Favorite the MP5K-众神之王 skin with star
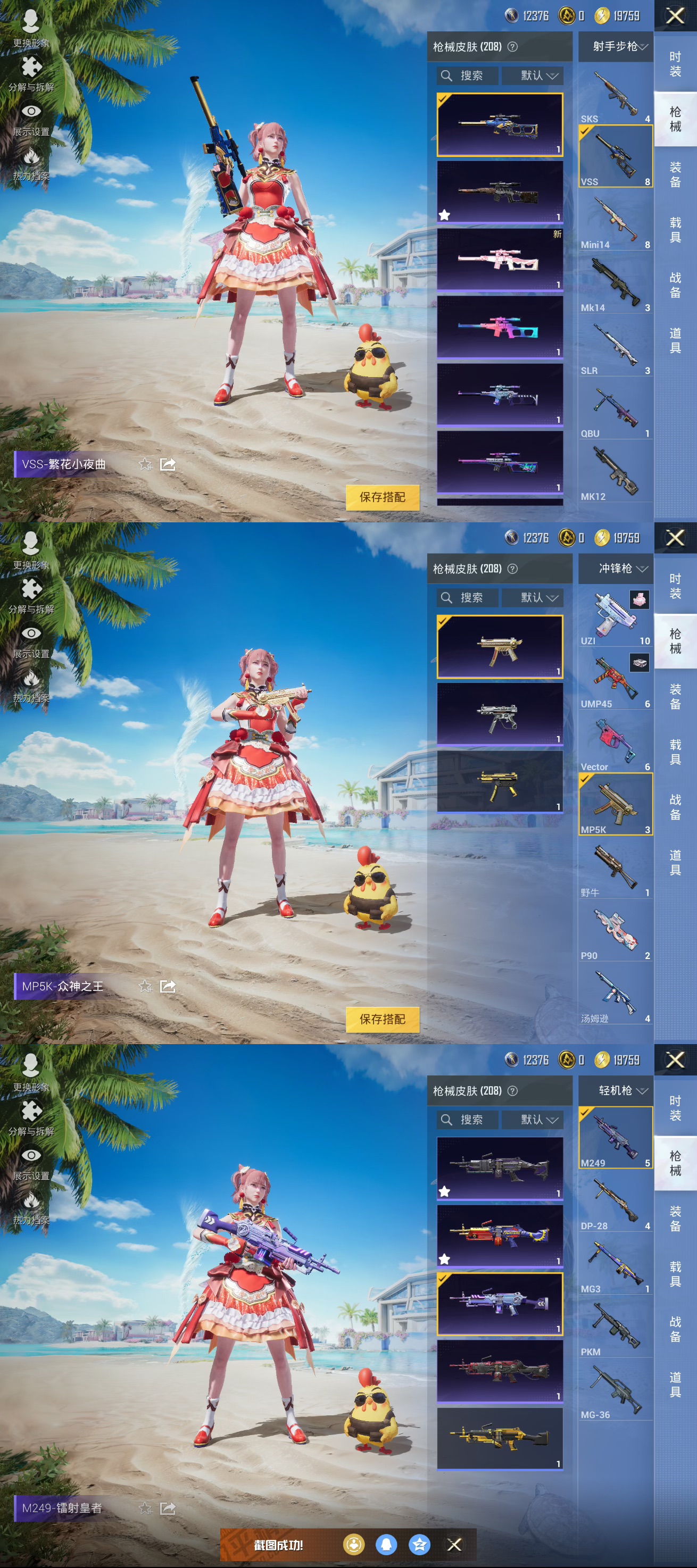The image size is (697, 1568). [x=145, y=986]
